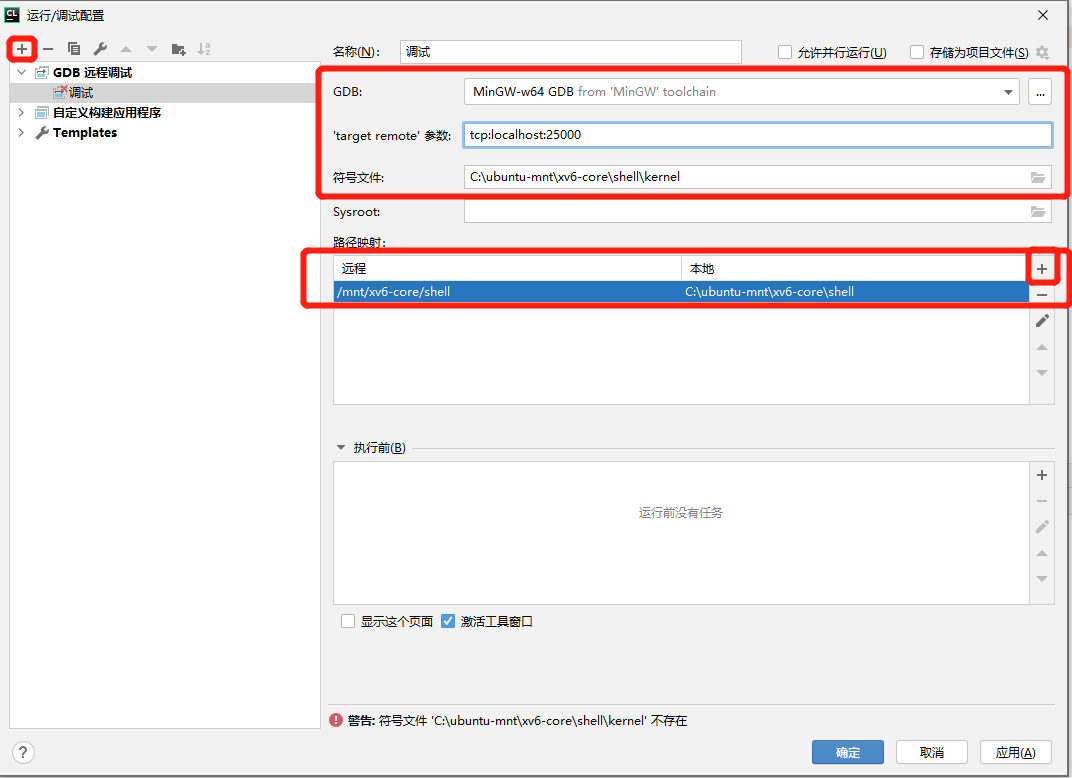The image size is (1072, 778).
Task: Uncheck 激活工具窗口 checkbox
Action: [x=448, y=621]
